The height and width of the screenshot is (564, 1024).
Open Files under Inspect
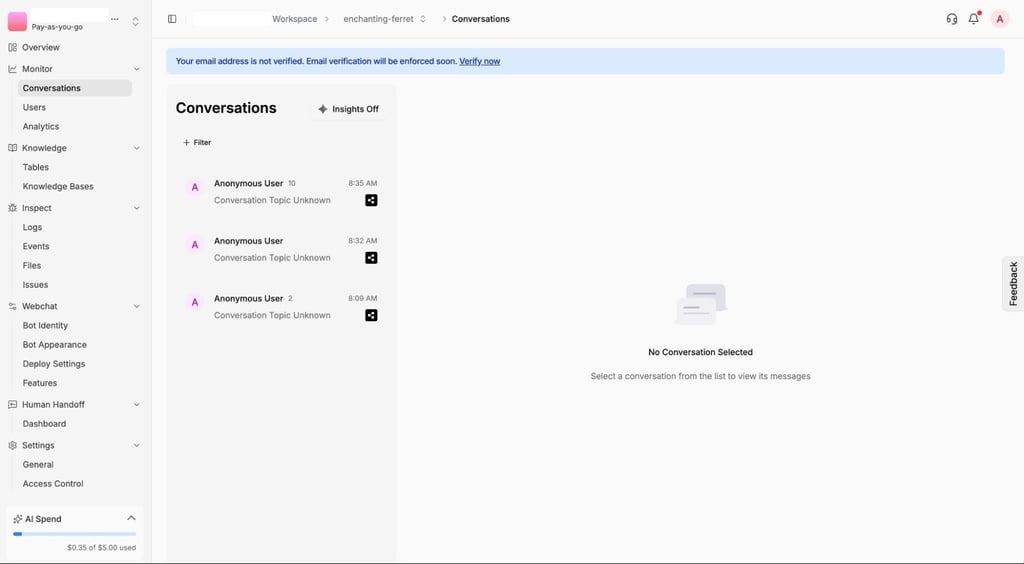[31, 266]
